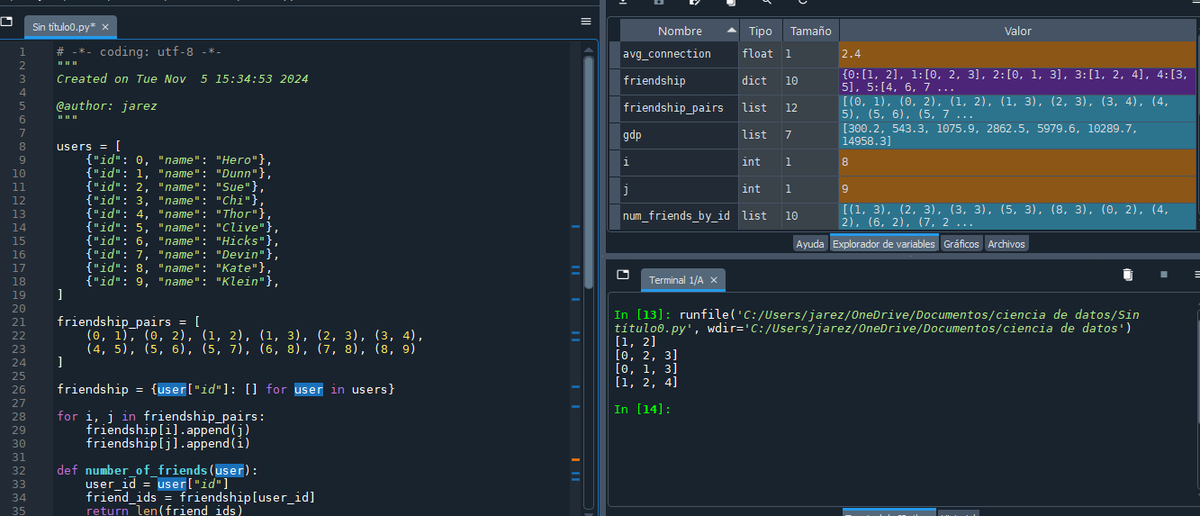Place cursor on the Thor user line
This screenshot has height=516, width=1200.
click(178, 213)
